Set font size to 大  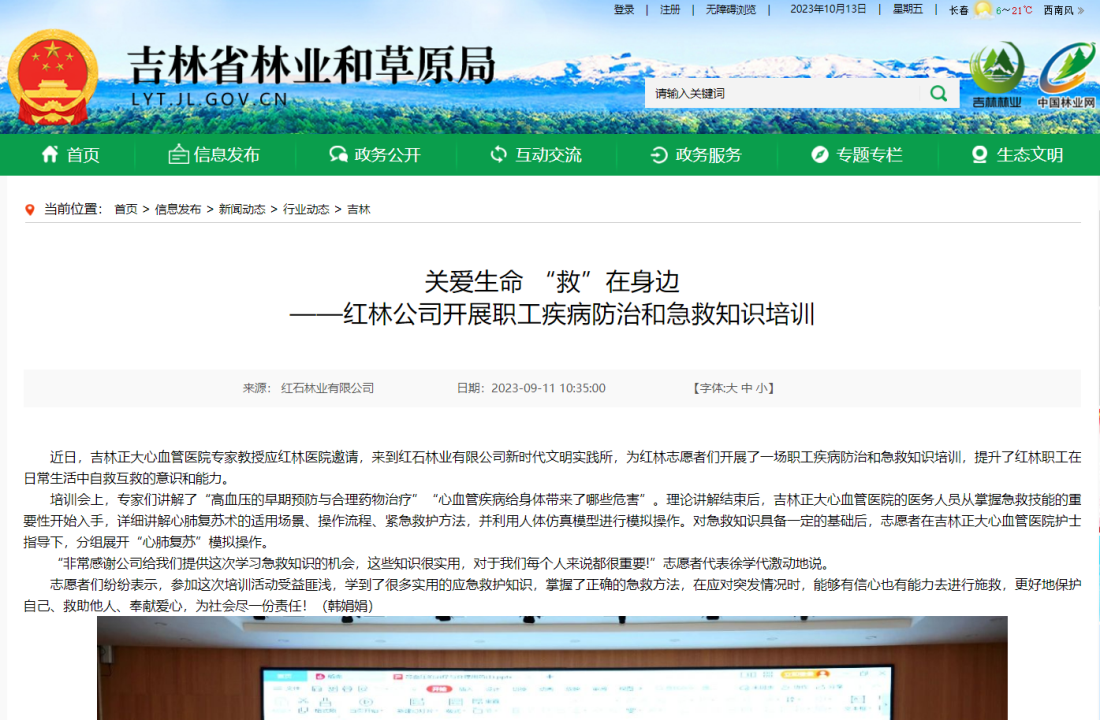tap(731, 388)
